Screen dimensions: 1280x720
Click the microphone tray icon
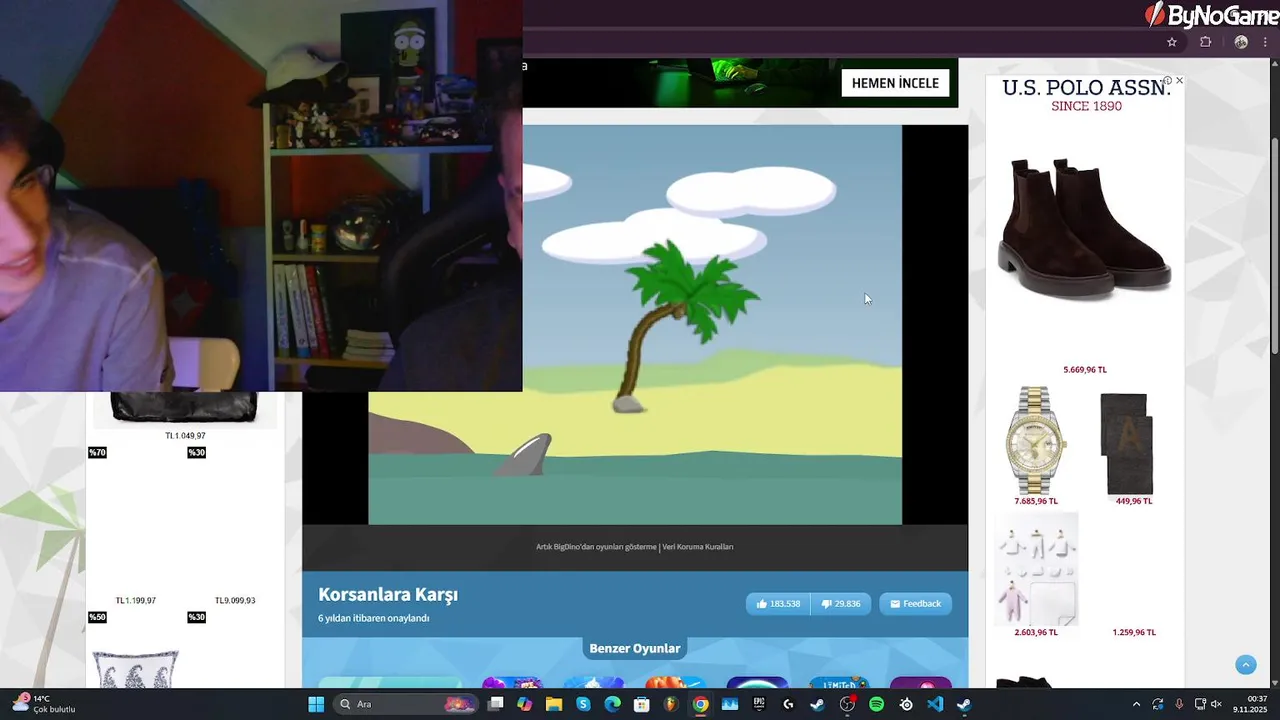click(1179, 704)
